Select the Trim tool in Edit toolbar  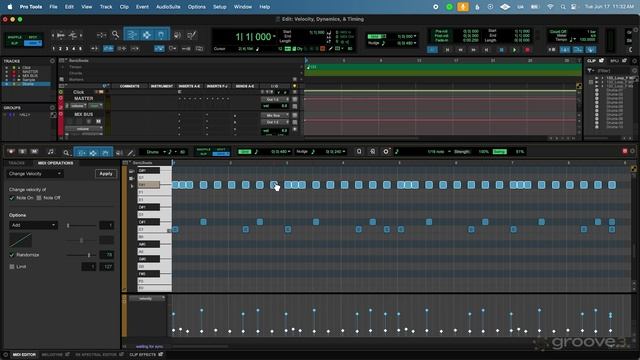[132, 36]
